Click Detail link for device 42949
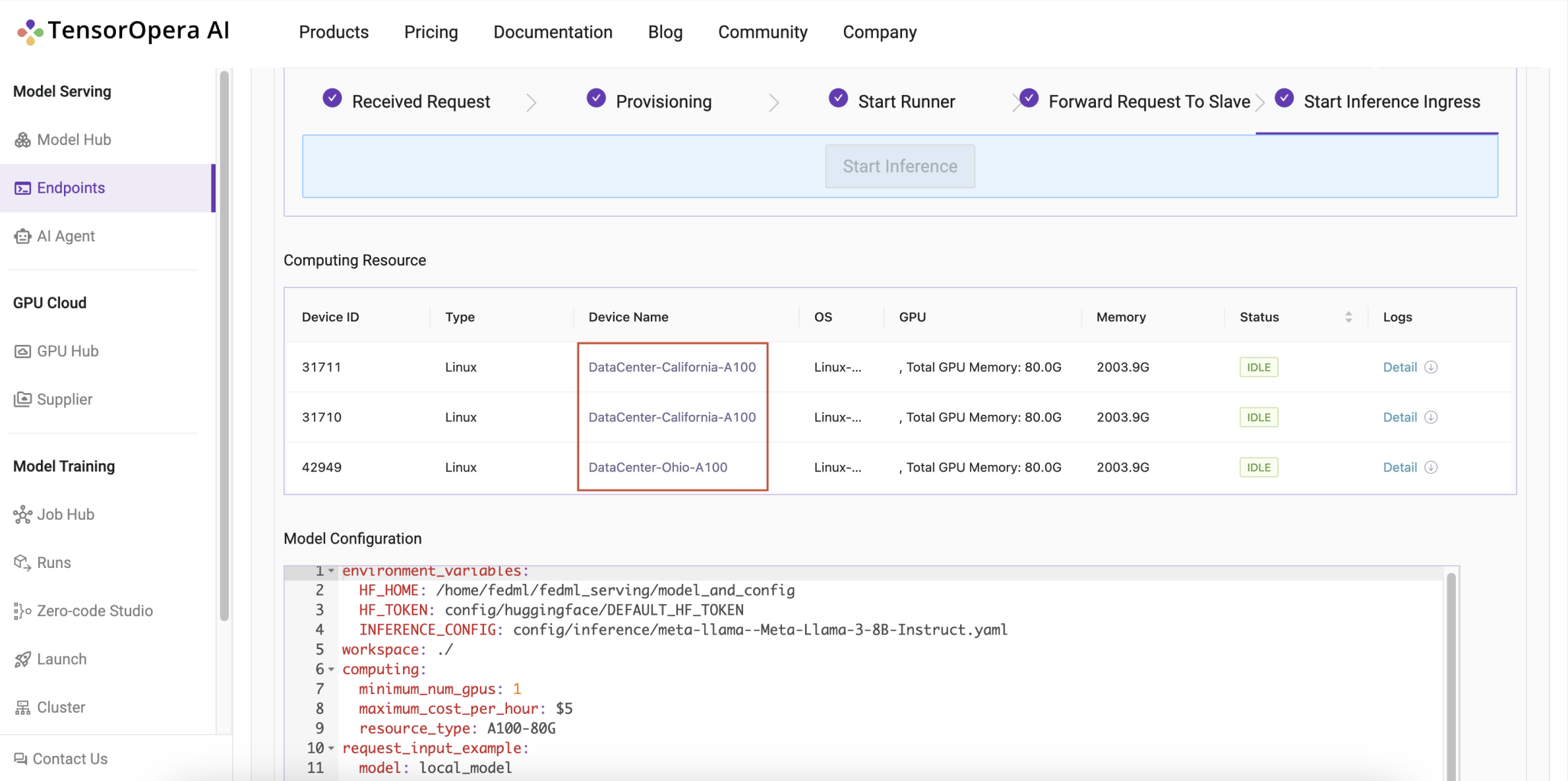 [1400, 467]
